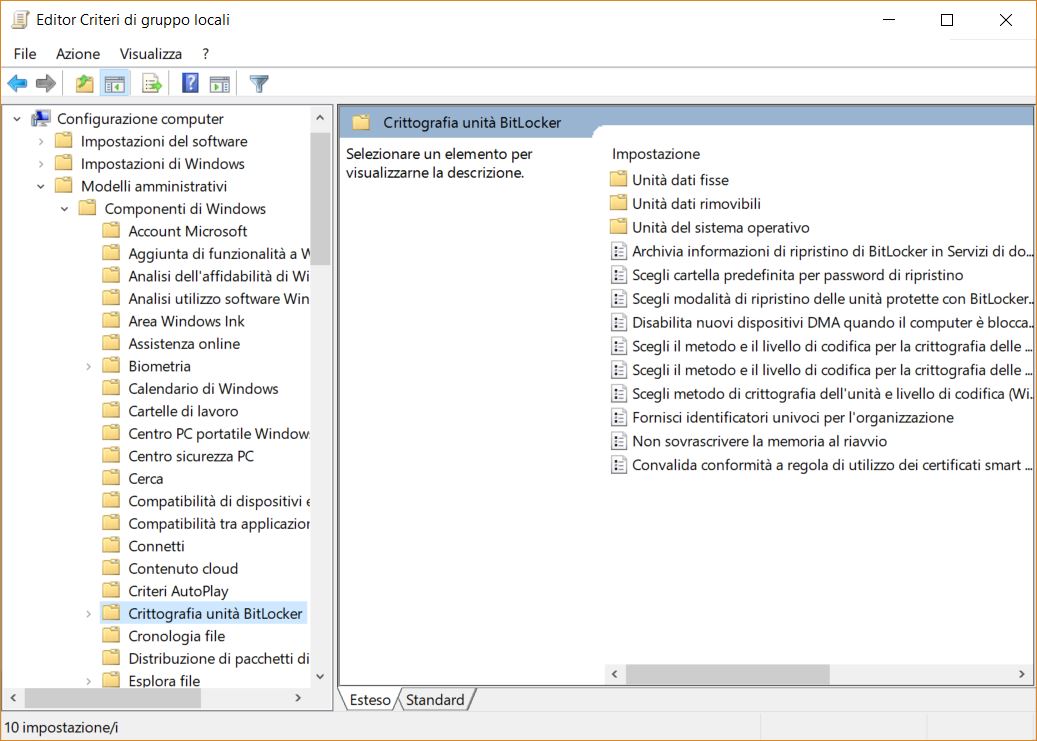
Task: Click the Unità del sistema operativo folder icon
Action: [618, 227]
